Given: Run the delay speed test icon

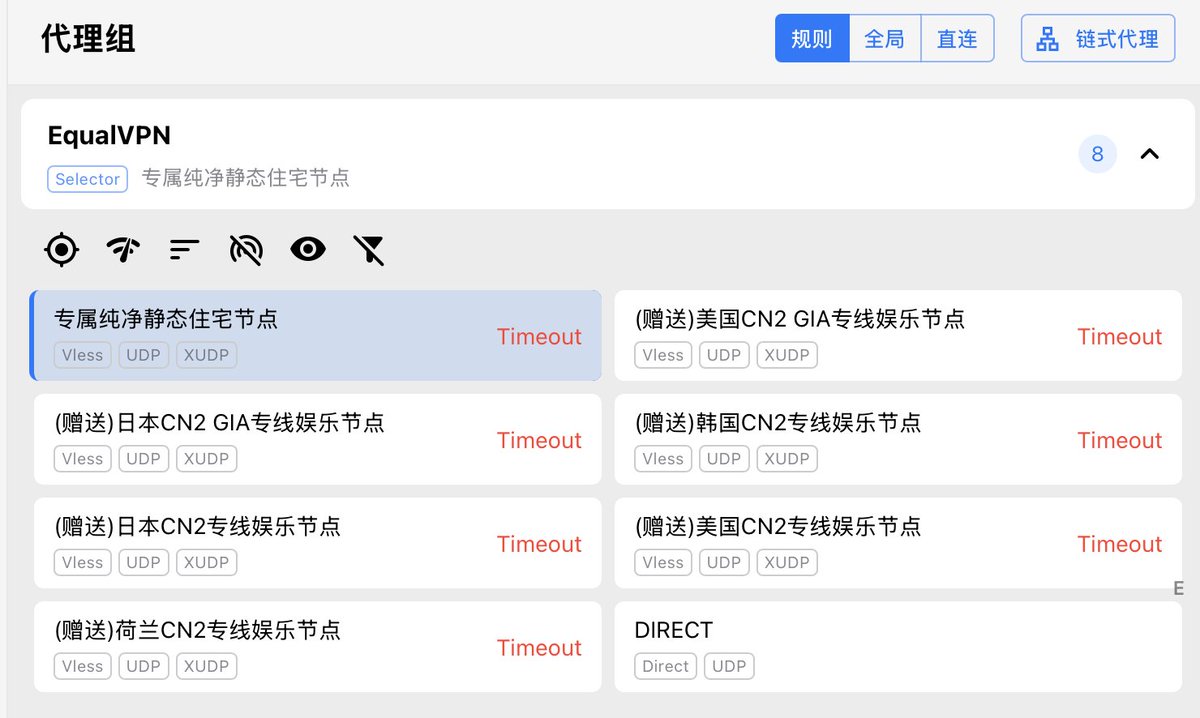Looking at the screenshot, I should (x=123, y=249).
